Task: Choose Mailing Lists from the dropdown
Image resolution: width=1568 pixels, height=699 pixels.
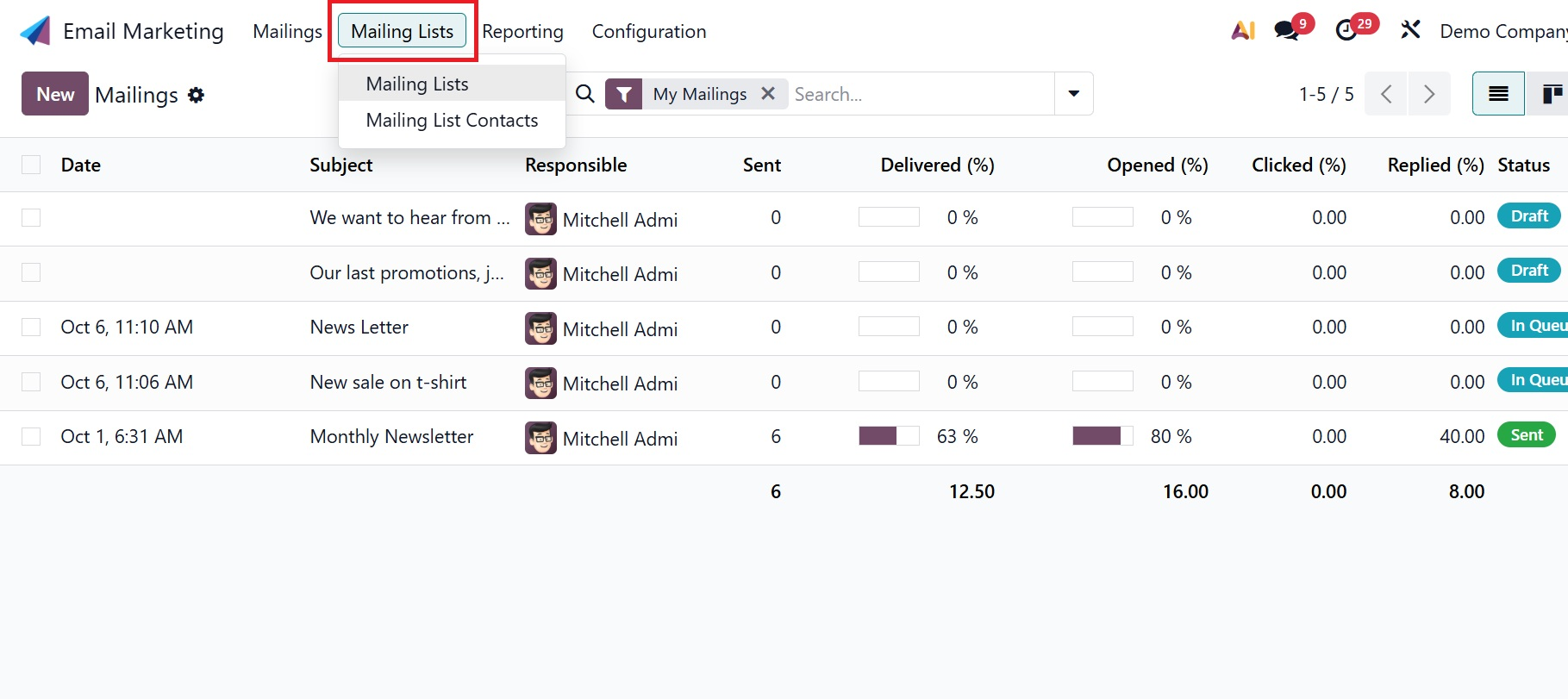Action: click(x=417, y=84)
